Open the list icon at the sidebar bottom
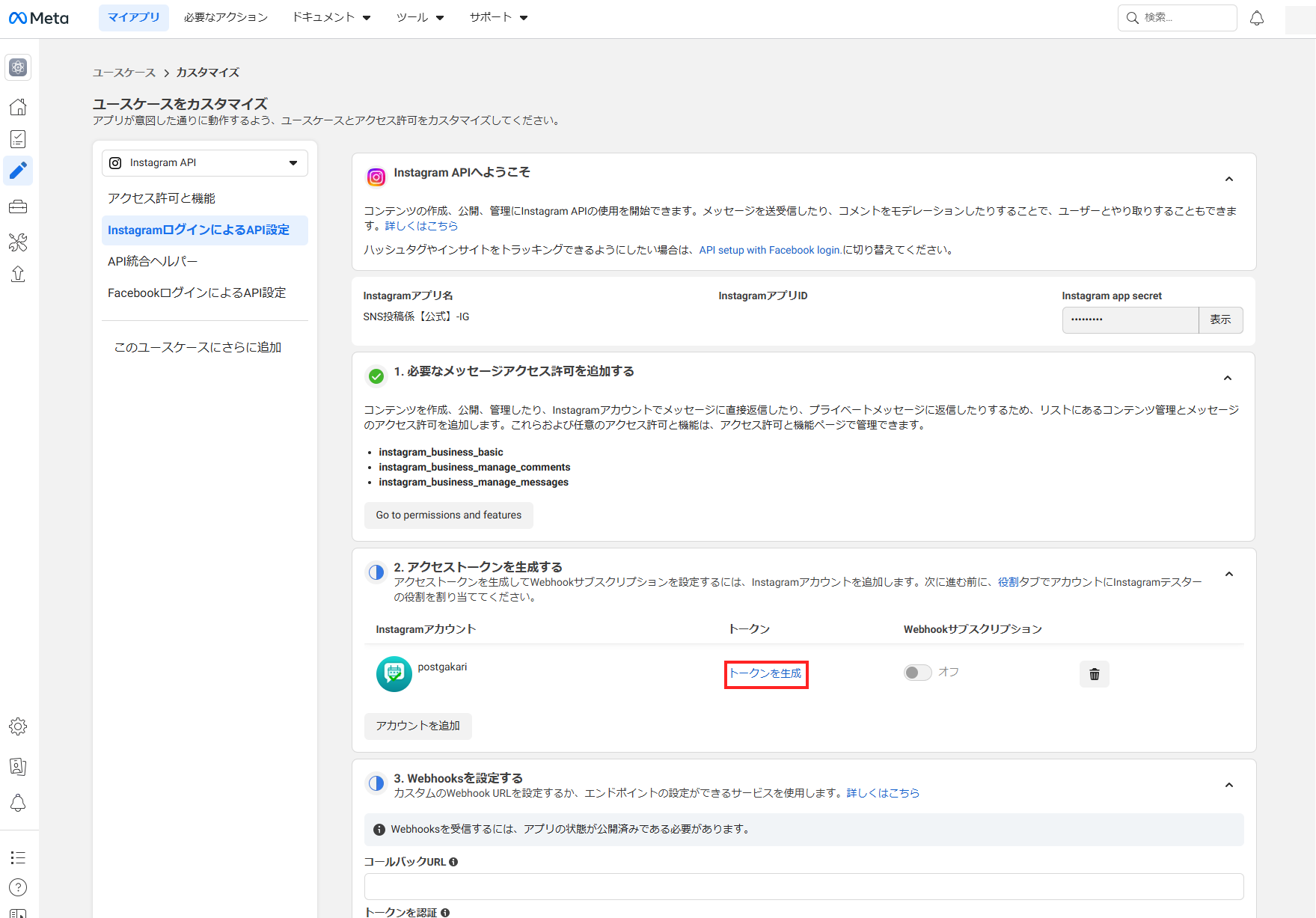This screenshot has width=1316, height=918. [18, 857]
